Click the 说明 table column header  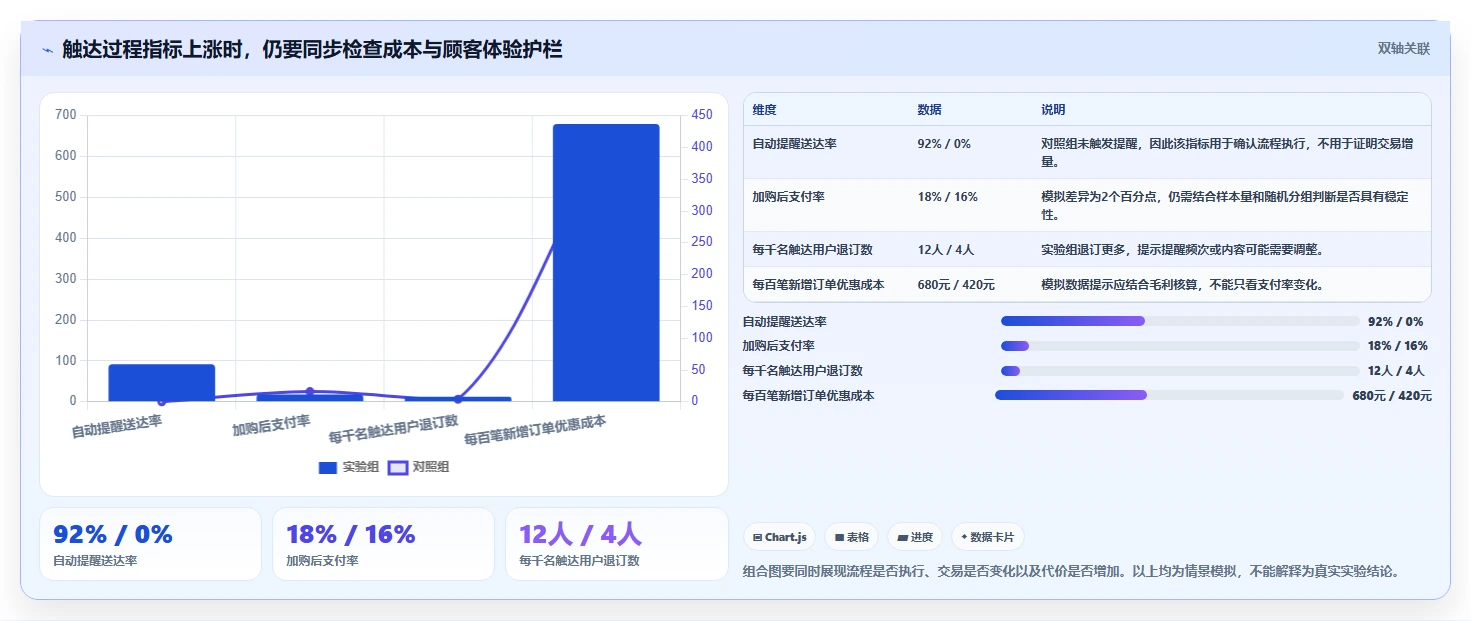coord(1053,109)
